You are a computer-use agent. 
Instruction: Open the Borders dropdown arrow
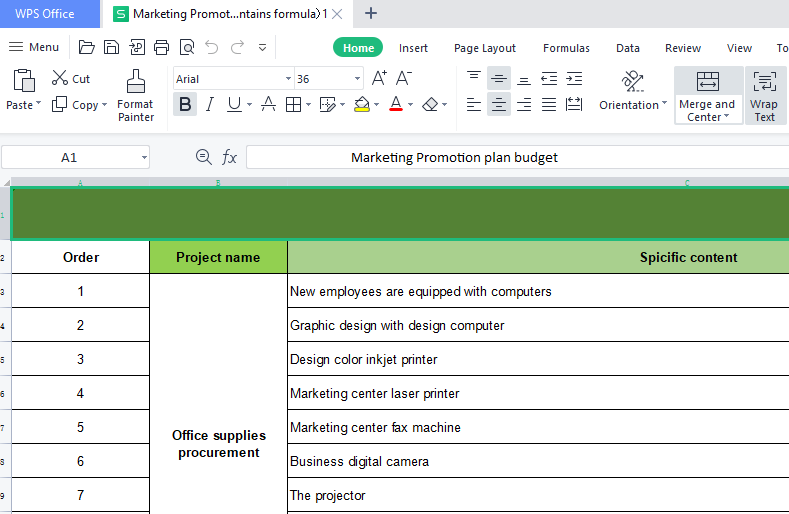pos(308,105)
